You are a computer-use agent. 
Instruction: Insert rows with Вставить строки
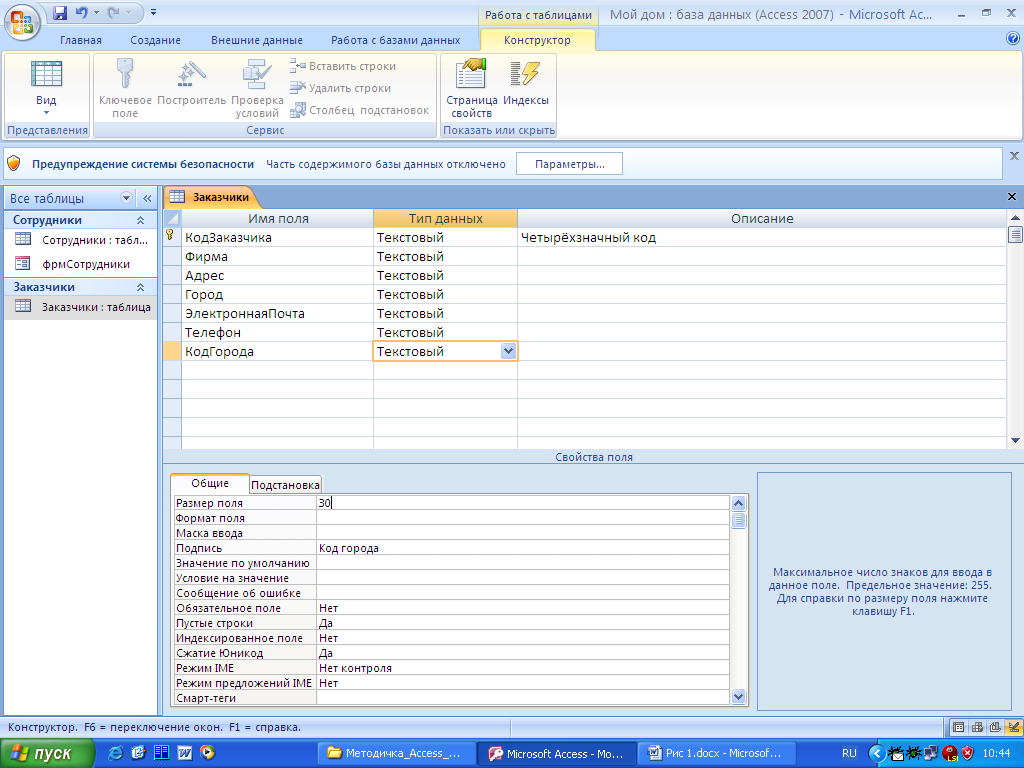[x=344, y=66]
